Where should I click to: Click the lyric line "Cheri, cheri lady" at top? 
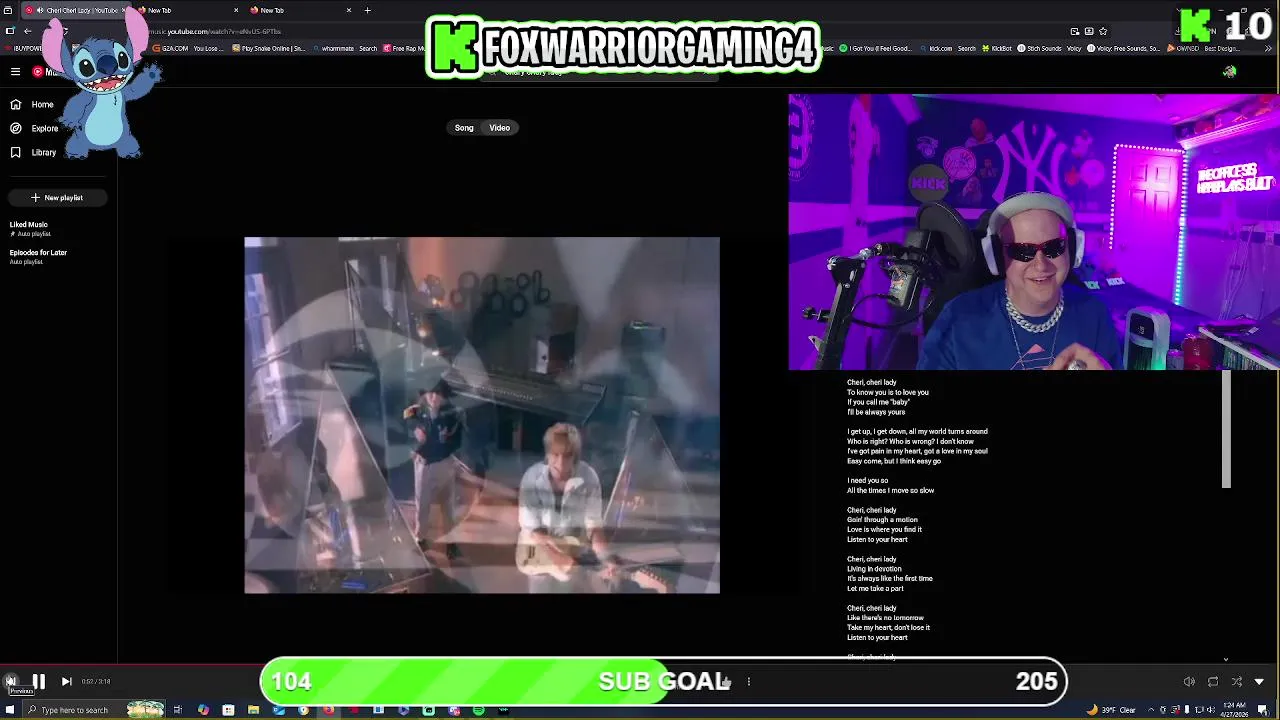tap(871, 382)
